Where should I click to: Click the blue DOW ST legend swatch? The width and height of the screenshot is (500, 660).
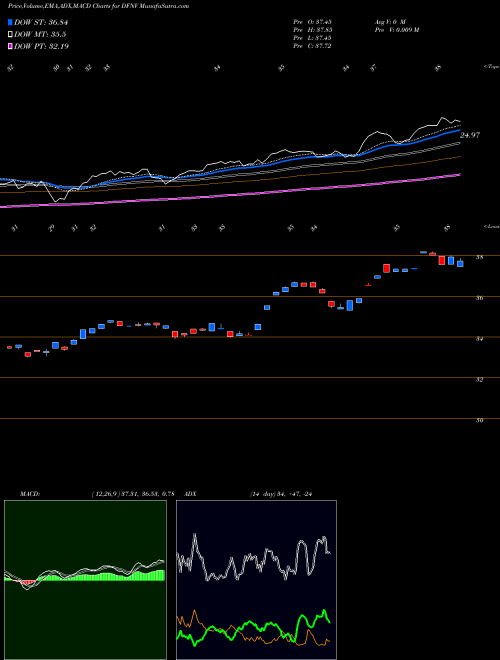click(10, 22)
